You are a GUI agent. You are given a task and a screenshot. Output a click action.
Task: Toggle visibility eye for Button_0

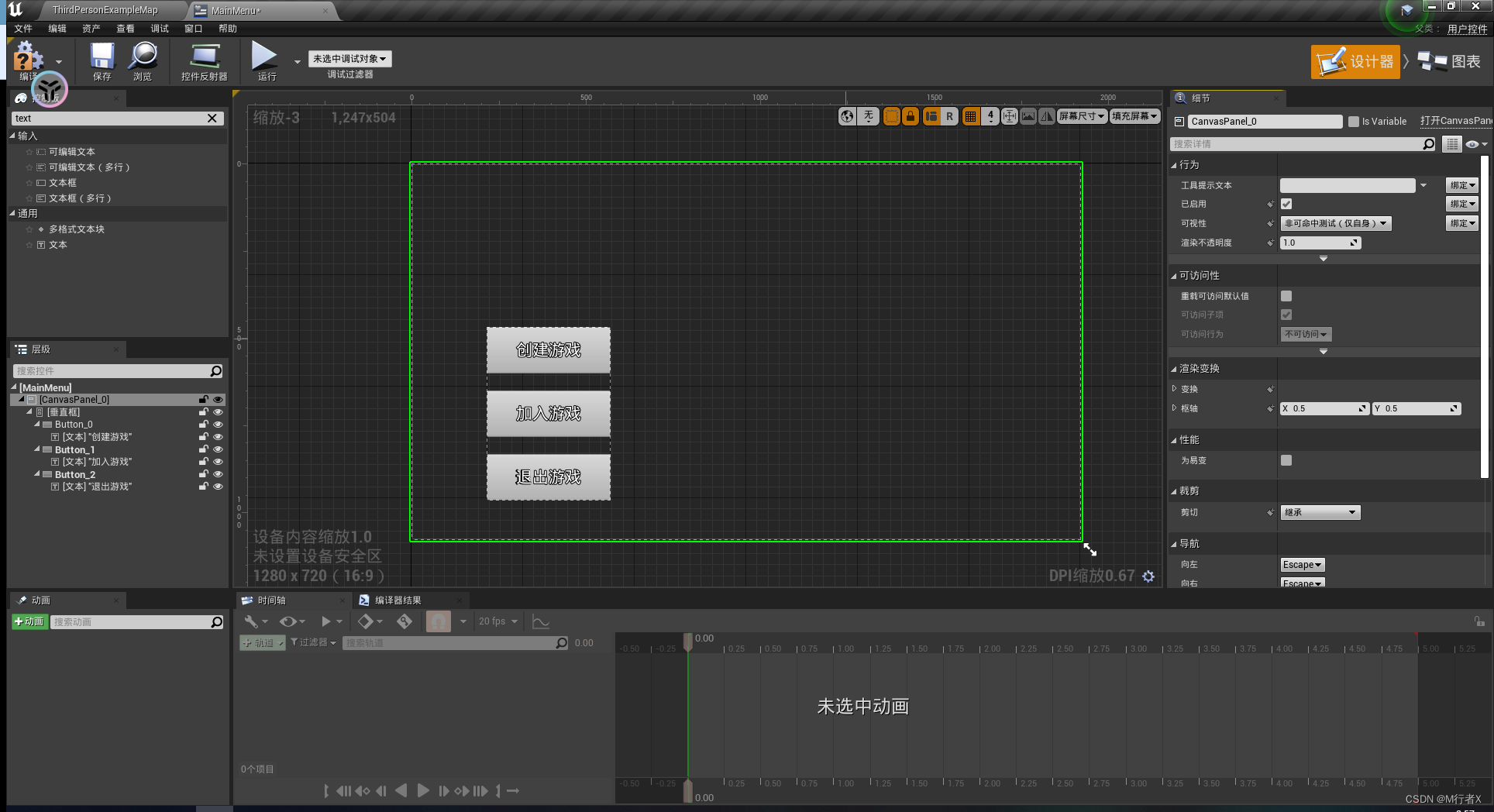[218, 425]
